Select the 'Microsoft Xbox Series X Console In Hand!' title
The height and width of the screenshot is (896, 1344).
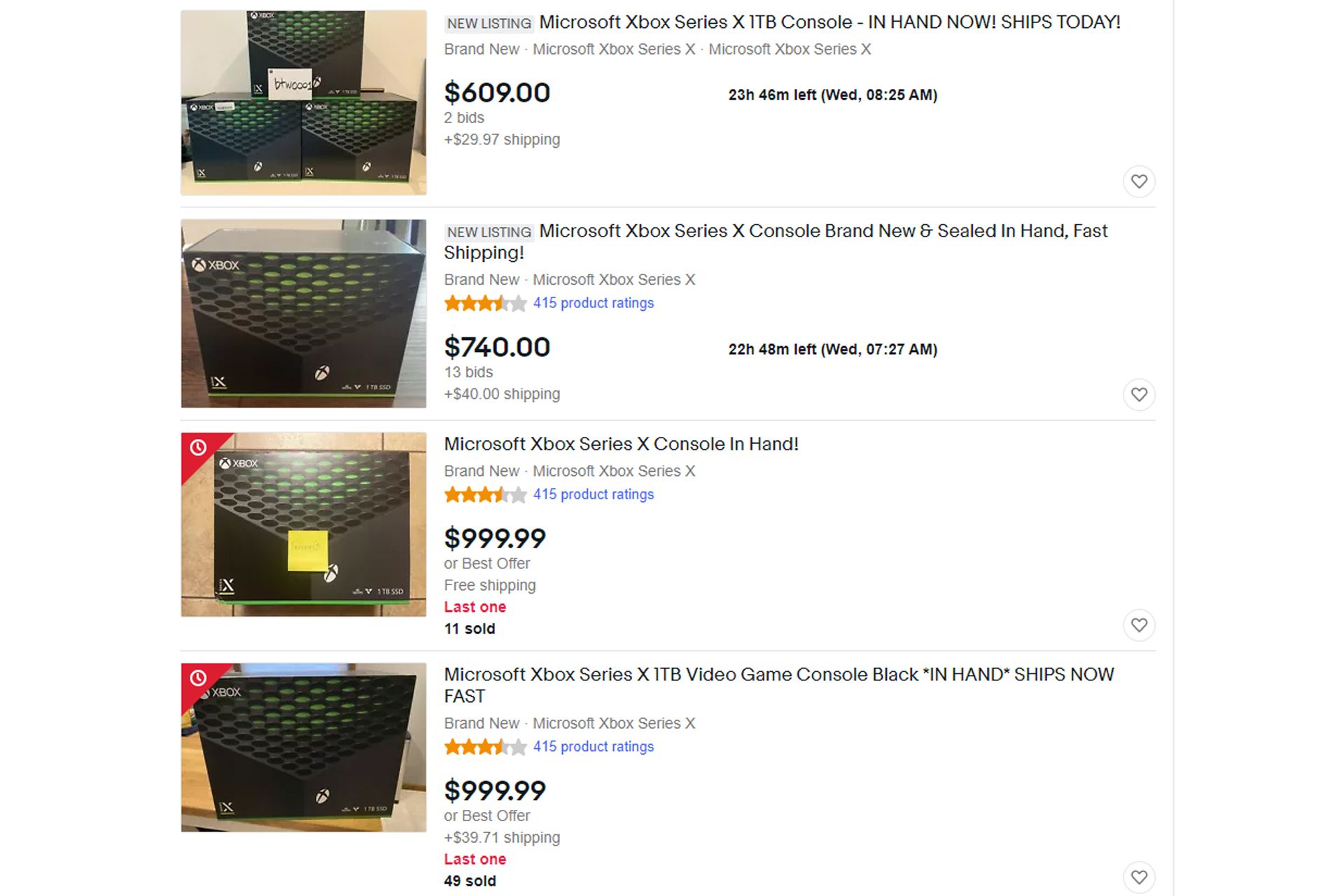(x=622, y=444)
